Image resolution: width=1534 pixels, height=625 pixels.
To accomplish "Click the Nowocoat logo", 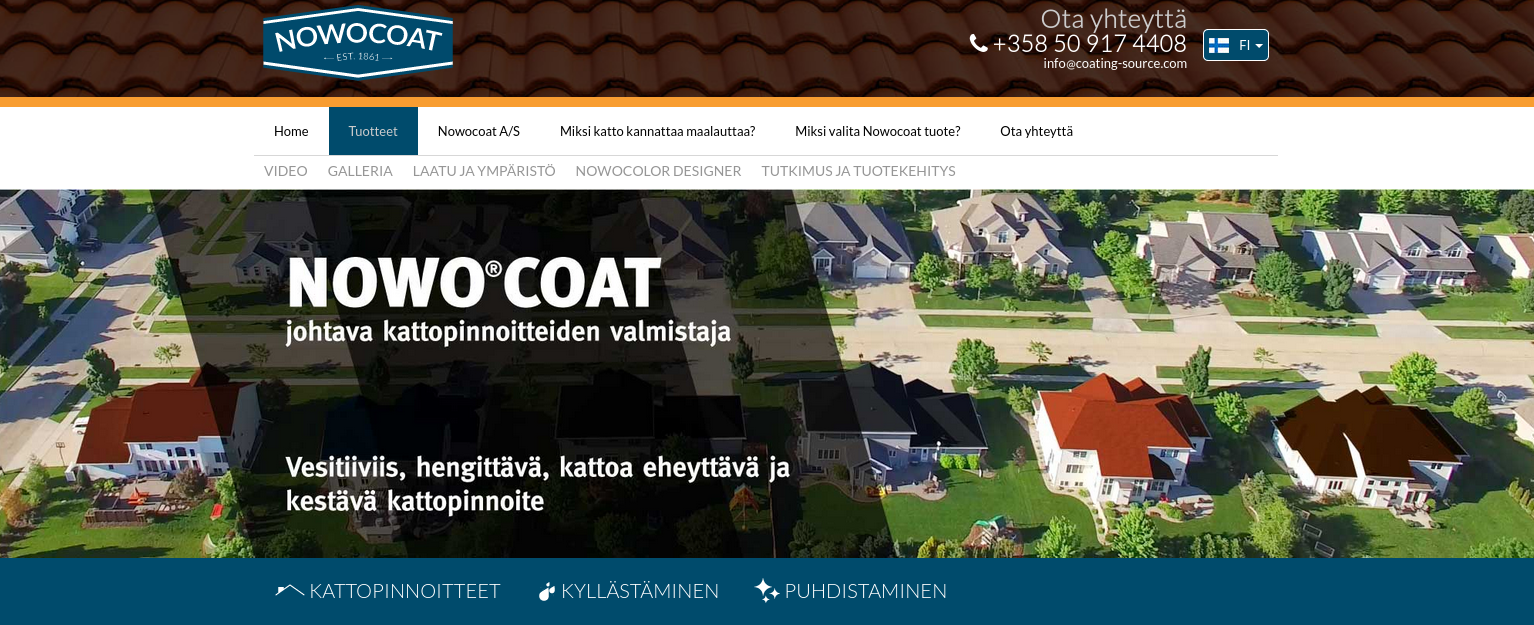I will pos(358,42).
